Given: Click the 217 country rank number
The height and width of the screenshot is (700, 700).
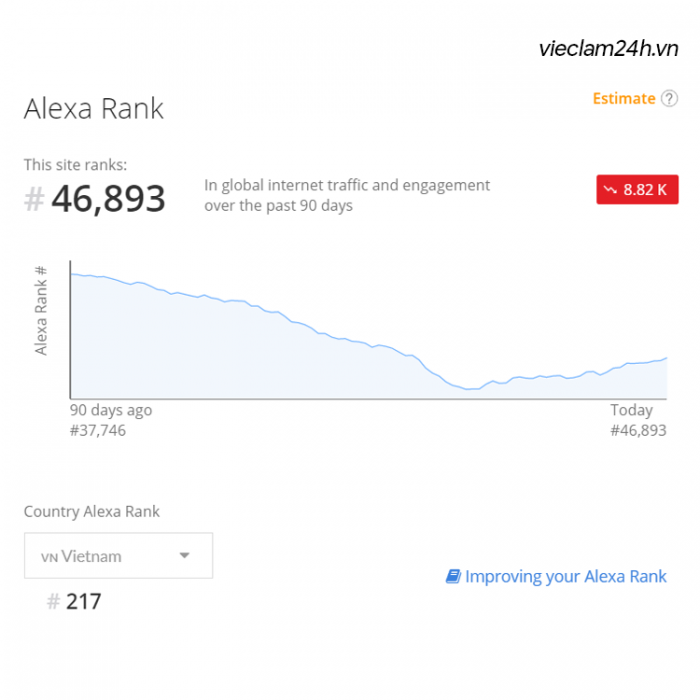Looking at the screenshot, I should [83, 601].
